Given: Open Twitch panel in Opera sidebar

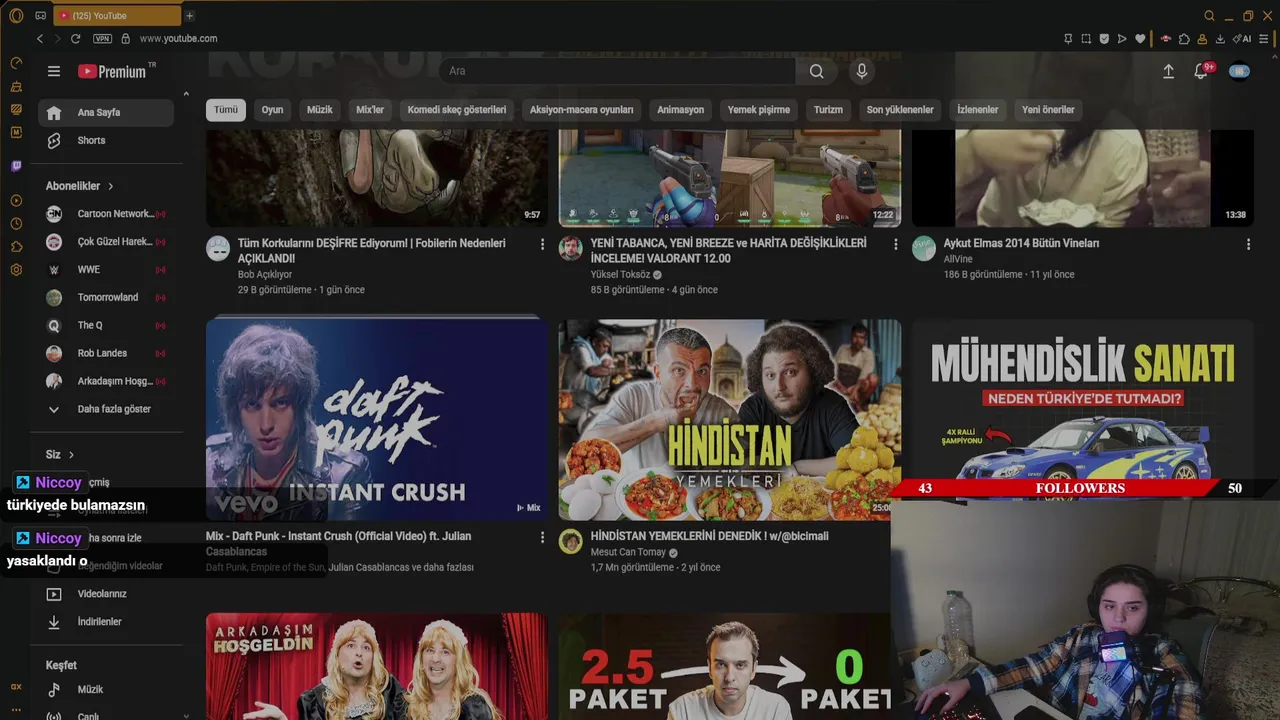Looking at the screenshot, I should [x=16, y=166].
